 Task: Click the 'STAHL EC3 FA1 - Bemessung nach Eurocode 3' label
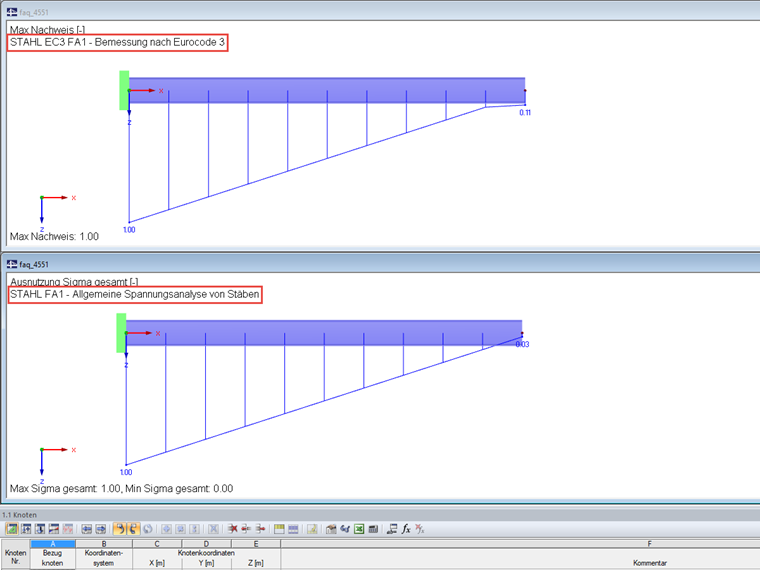pos(118,42)
